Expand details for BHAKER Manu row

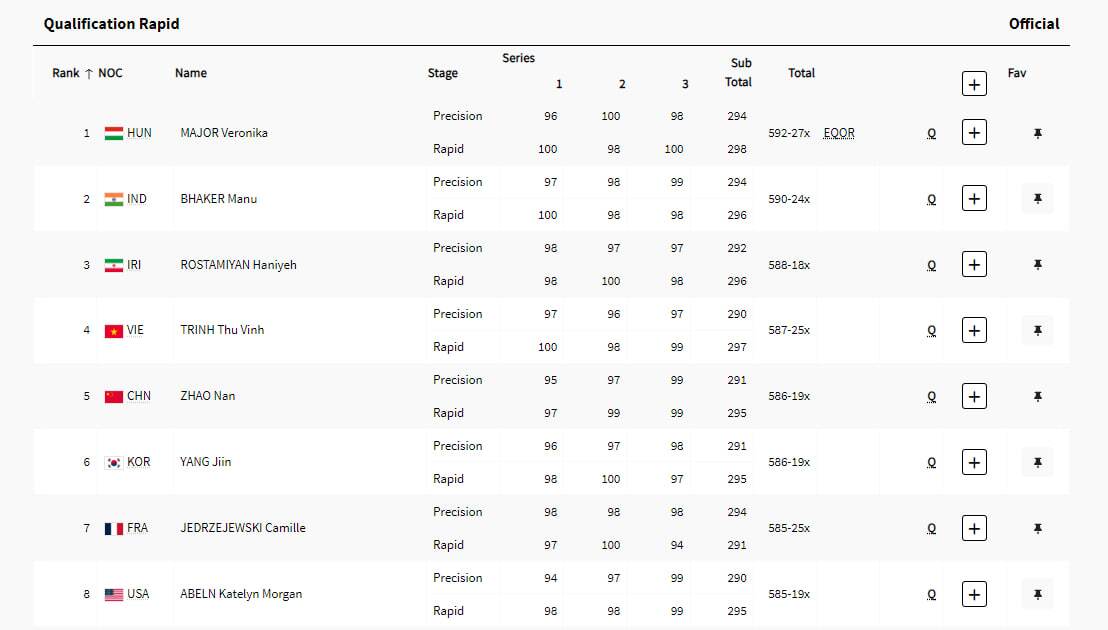click(974, 198)
